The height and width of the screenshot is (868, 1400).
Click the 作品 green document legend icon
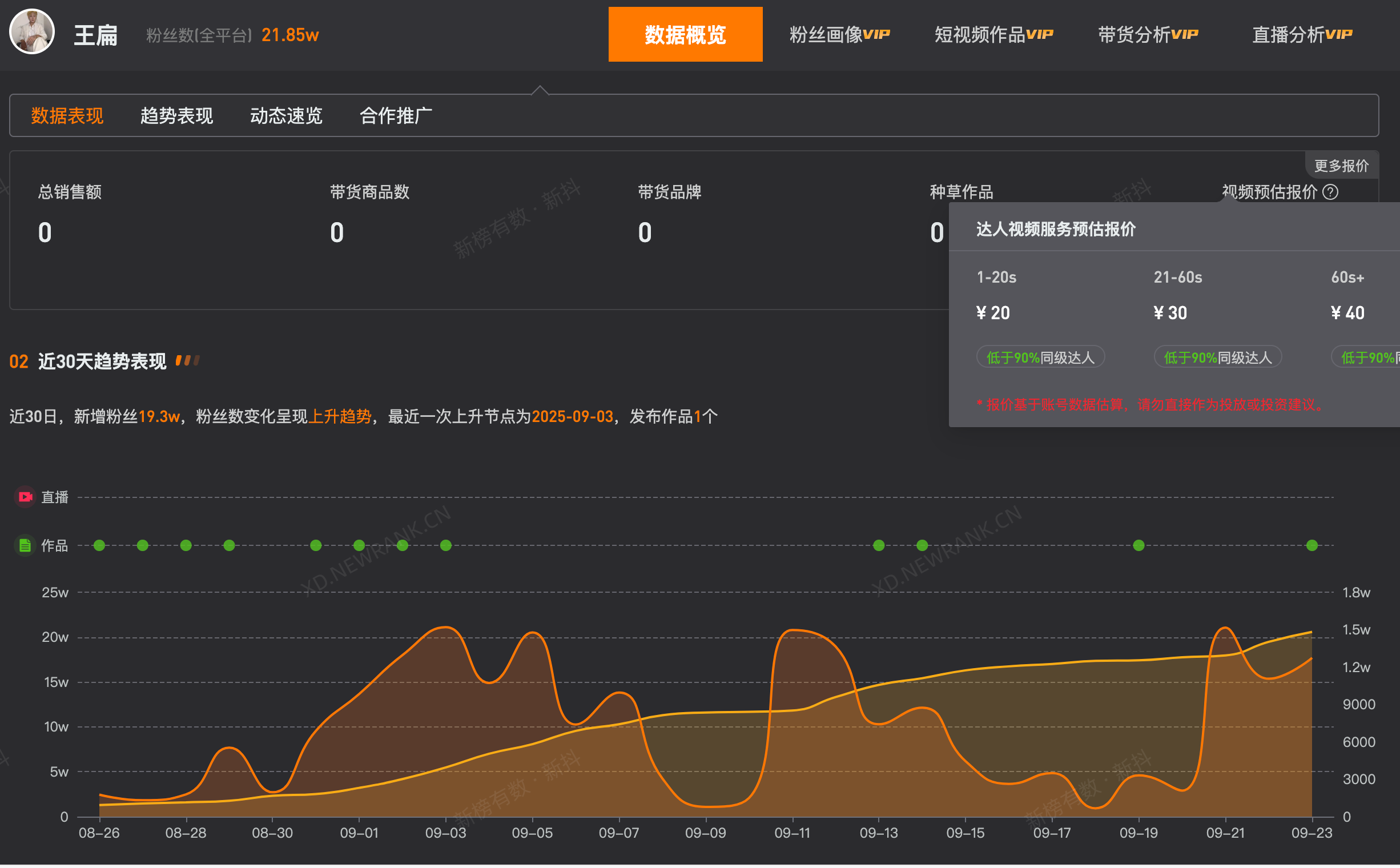point(25,545)
